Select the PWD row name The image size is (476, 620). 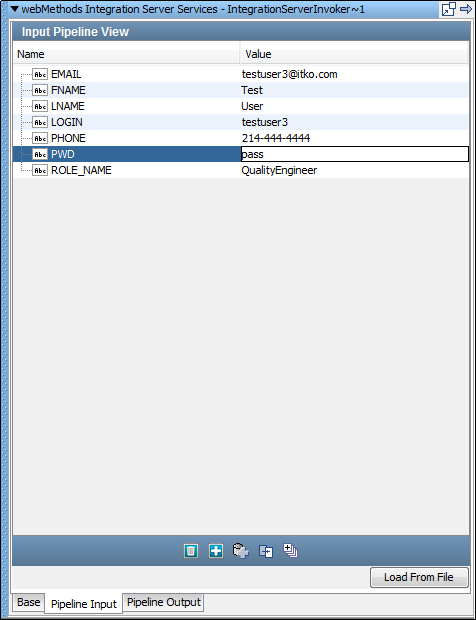pos(62,154)
